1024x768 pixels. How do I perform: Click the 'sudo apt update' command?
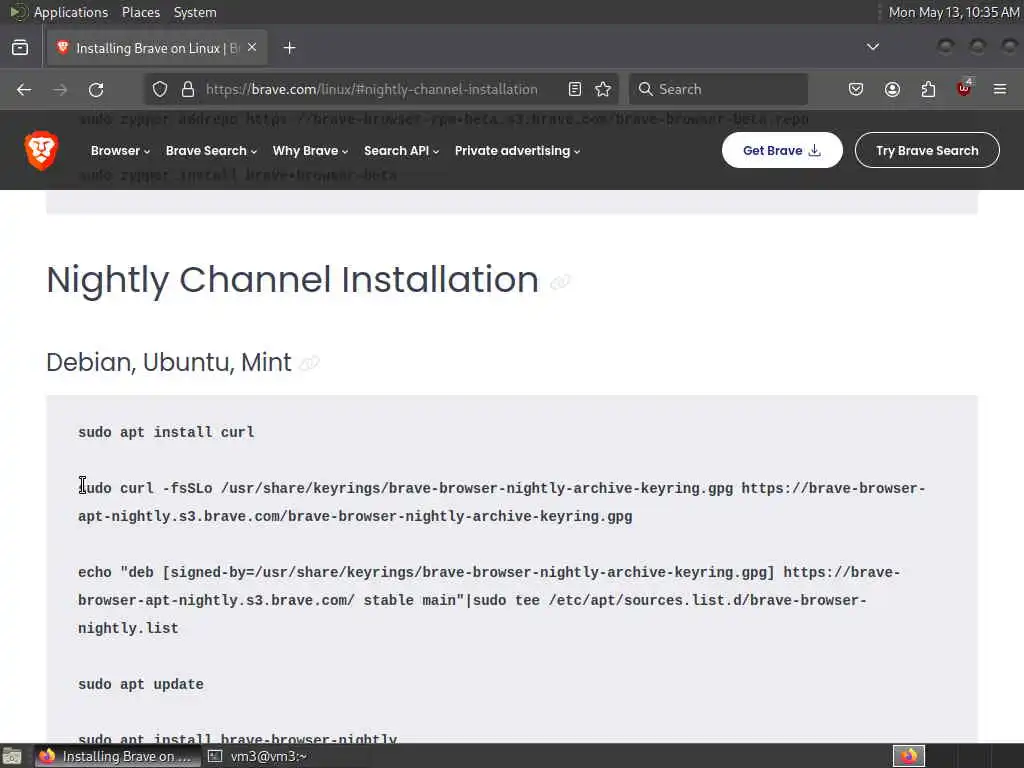click(141, 684)
